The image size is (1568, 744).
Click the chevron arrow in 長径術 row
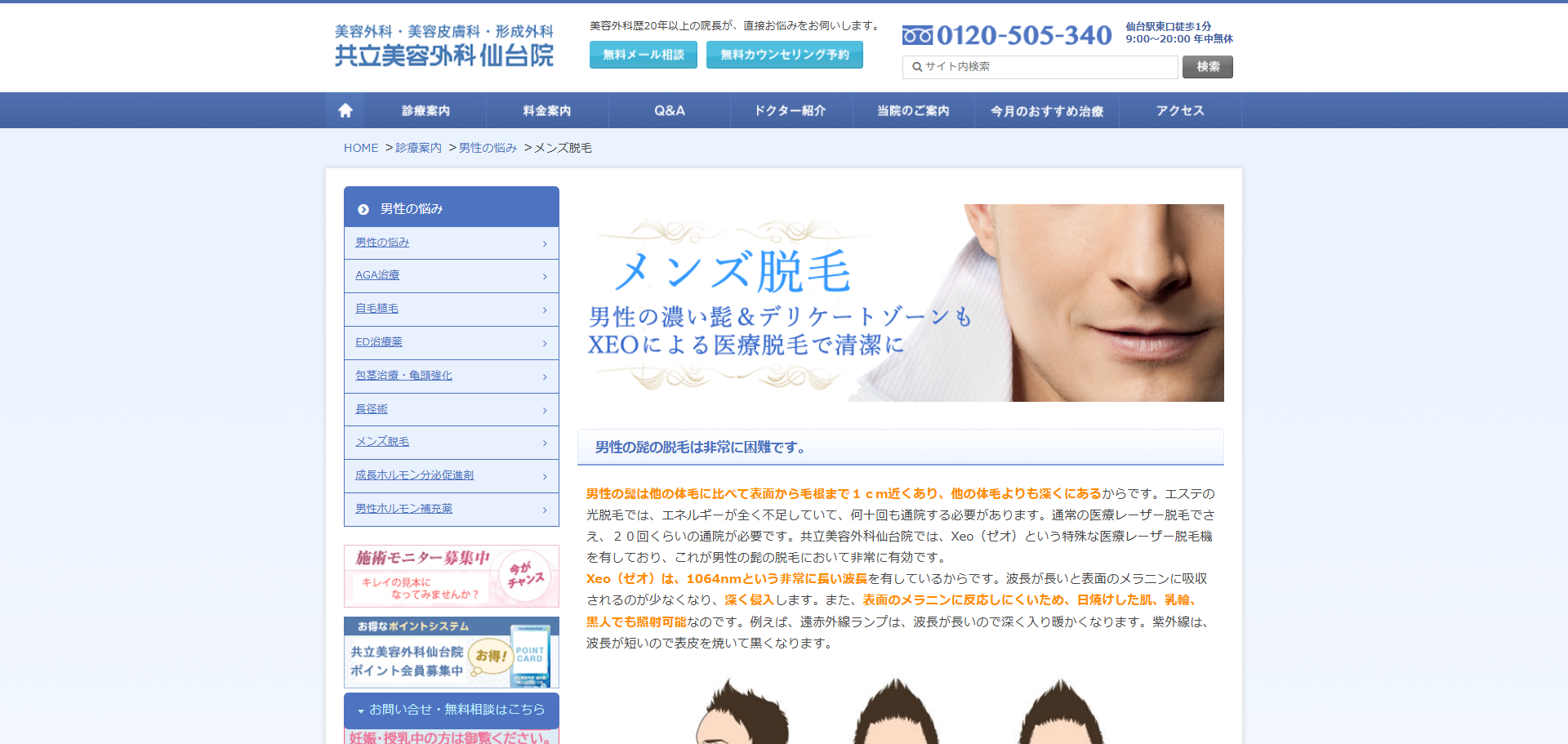click(x=545, y=411)
